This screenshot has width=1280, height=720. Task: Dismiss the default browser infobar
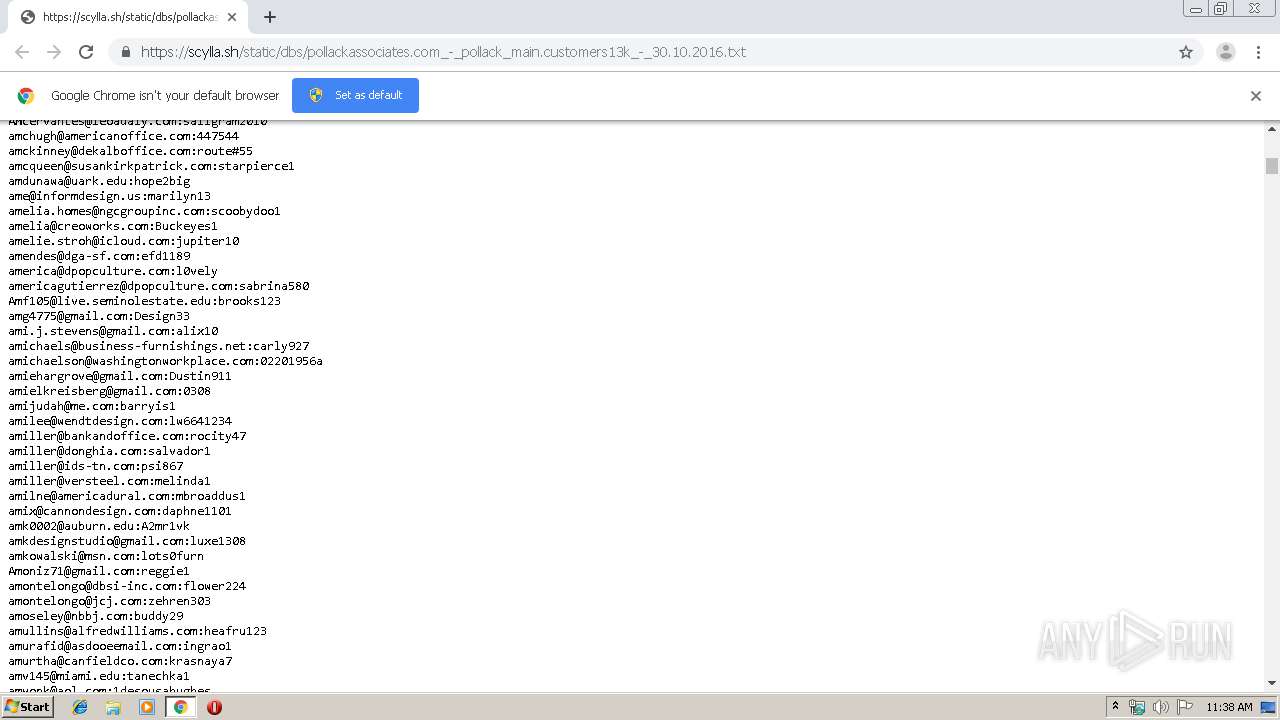[x=1255, y=96]
